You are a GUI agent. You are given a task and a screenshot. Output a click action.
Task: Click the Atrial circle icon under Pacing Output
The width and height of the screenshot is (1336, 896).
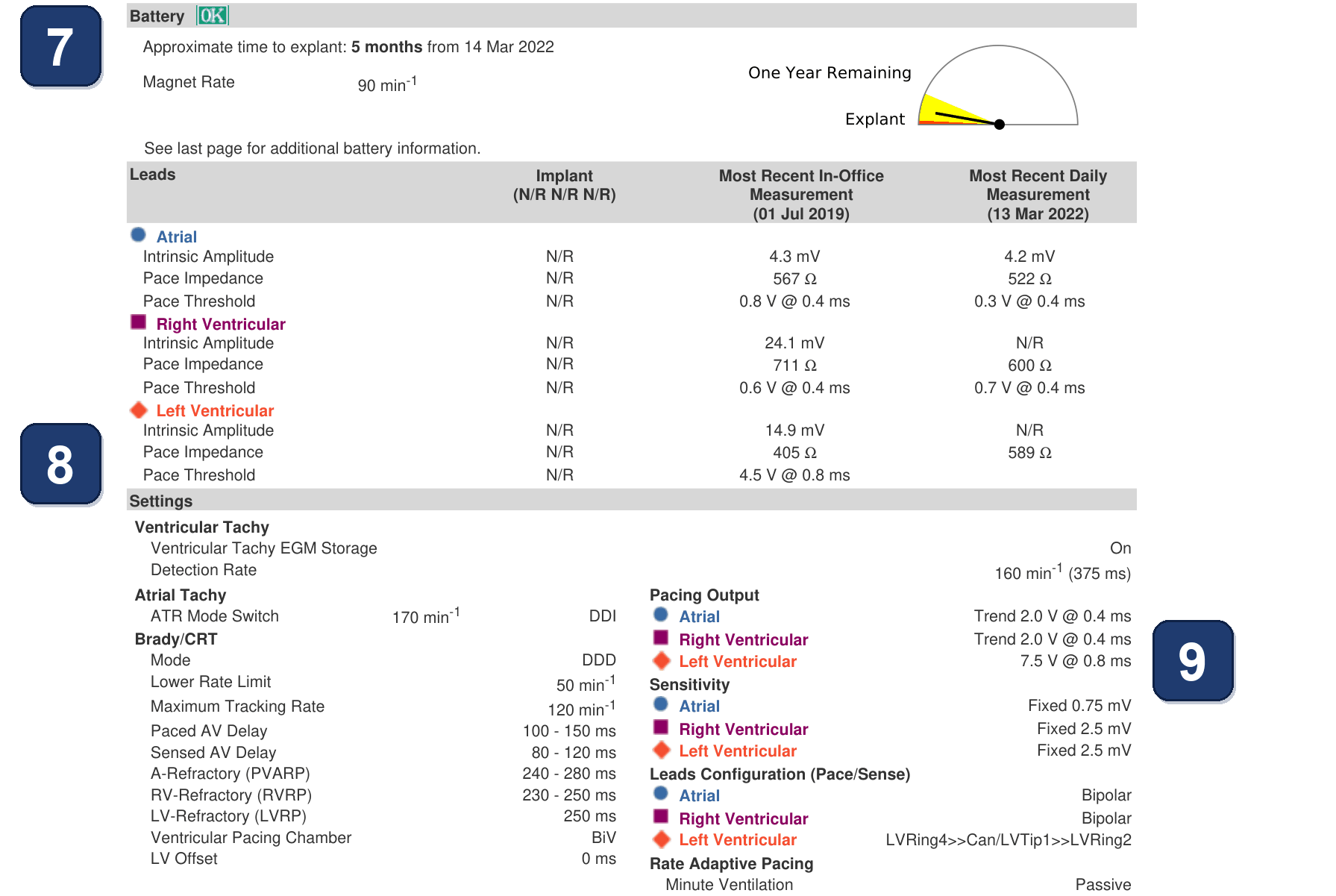click(x=661, y=615)
